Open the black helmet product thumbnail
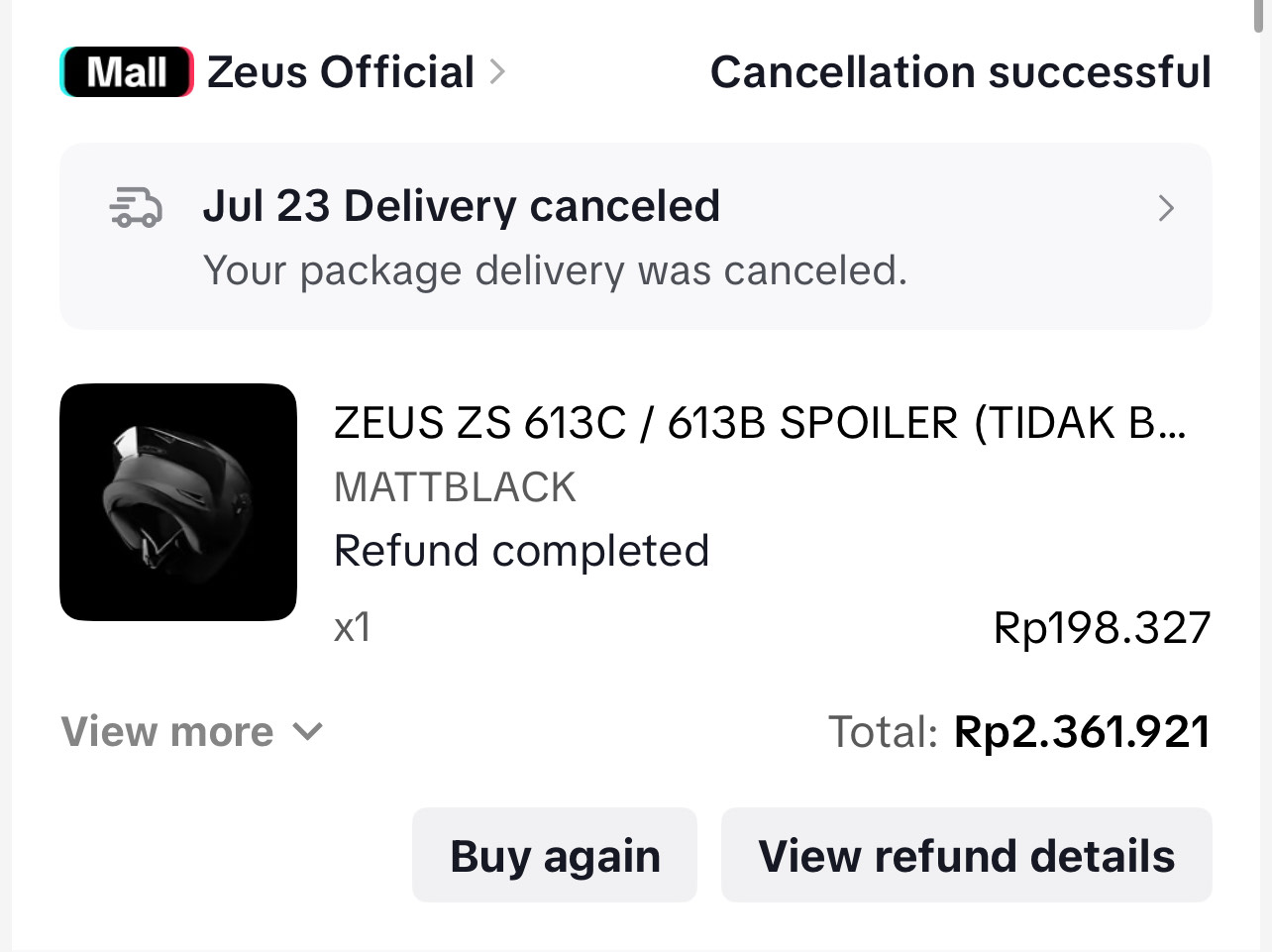This screenshot has height=952, width=1272. tap(178, 502)
